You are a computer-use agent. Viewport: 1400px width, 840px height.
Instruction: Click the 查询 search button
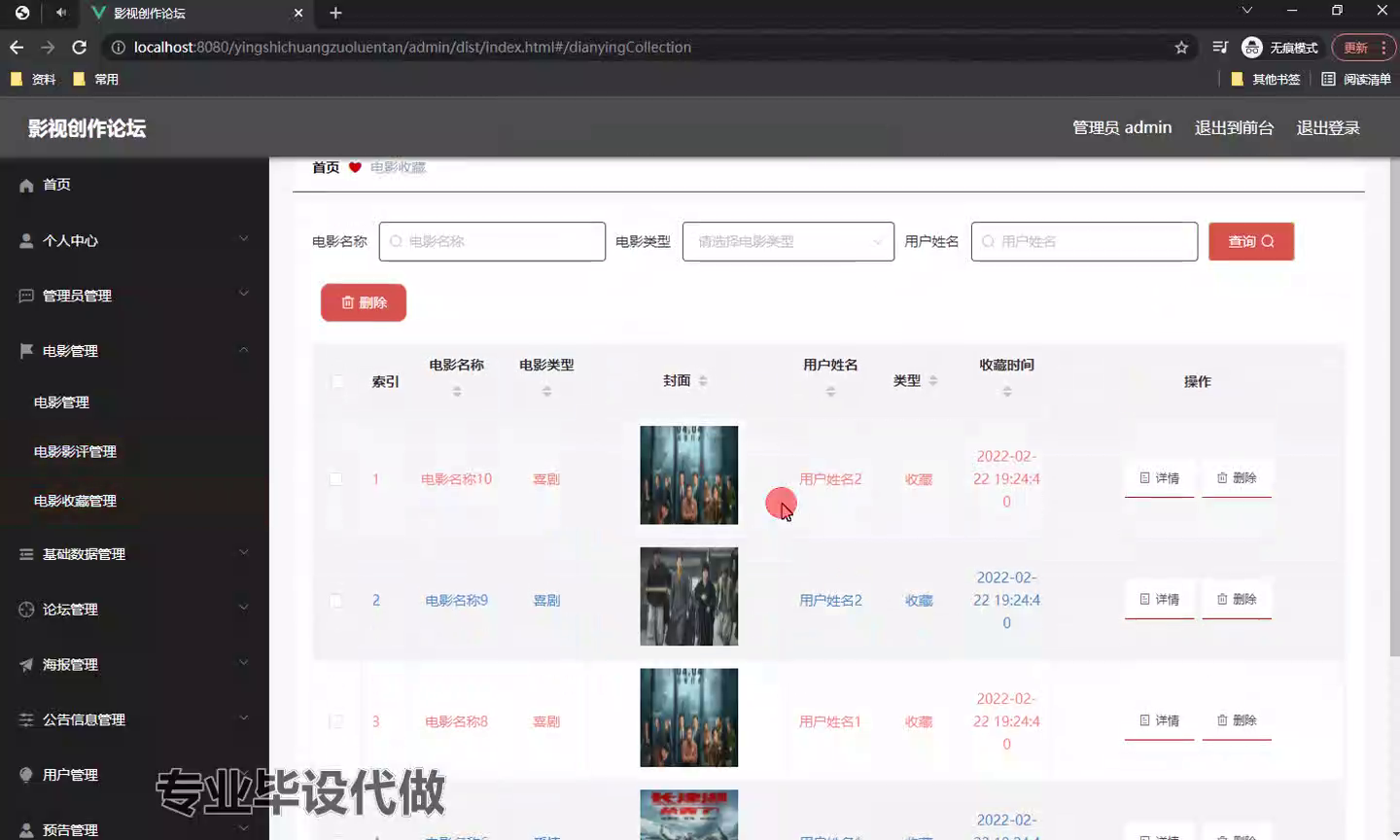pyautogui.click(x=1251, y=241)
